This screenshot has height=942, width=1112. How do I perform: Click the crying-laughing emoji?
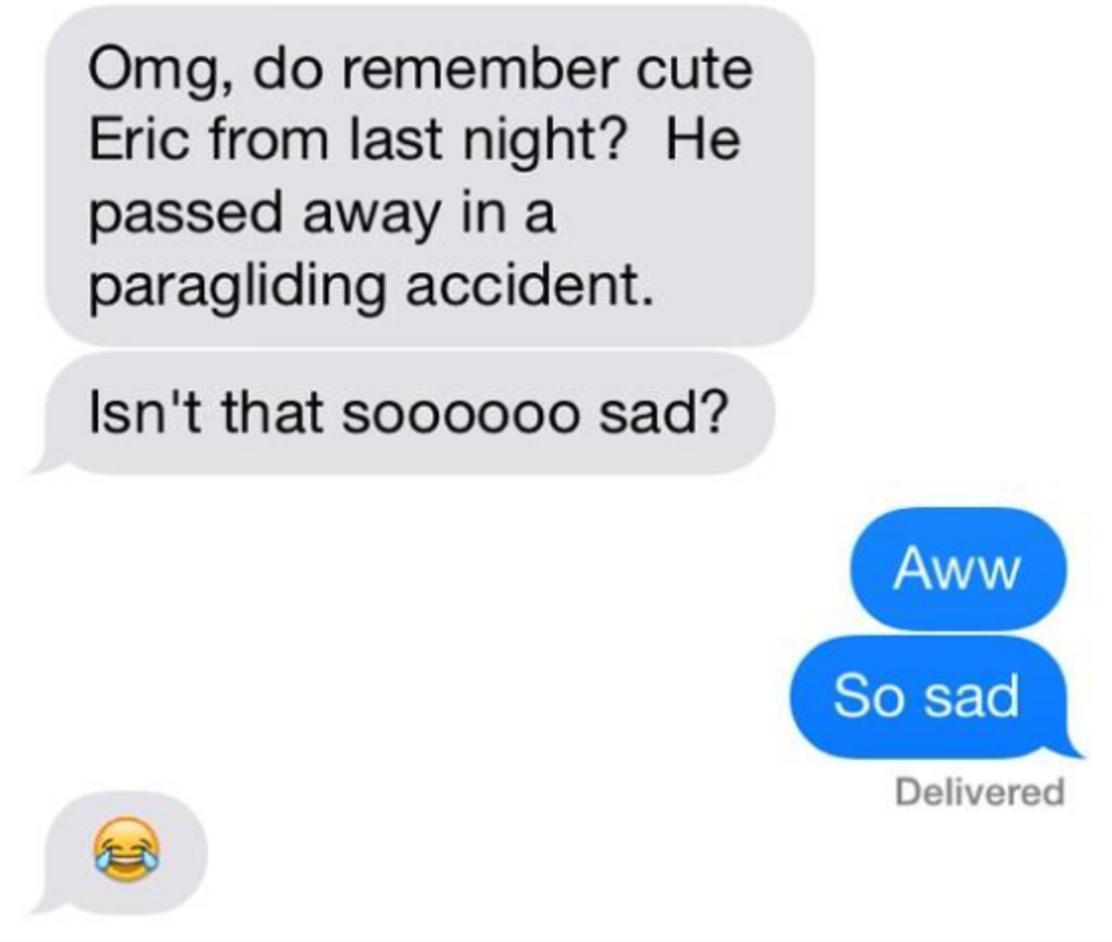coord(126,849)
